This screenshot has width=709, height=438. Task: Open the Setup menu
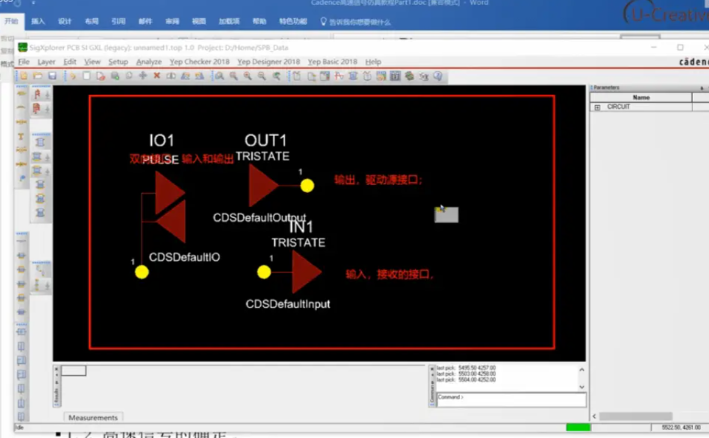tap(118, 62)
